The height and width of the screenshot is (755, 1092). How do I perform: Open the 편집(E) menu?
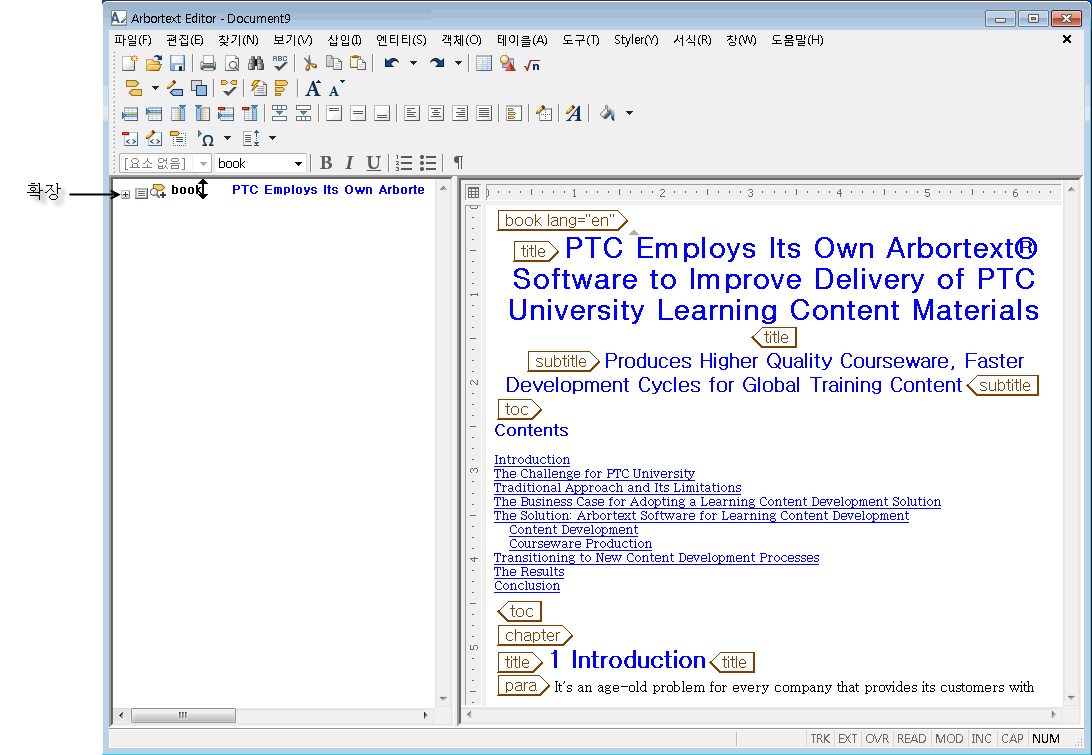coord(185,40)
